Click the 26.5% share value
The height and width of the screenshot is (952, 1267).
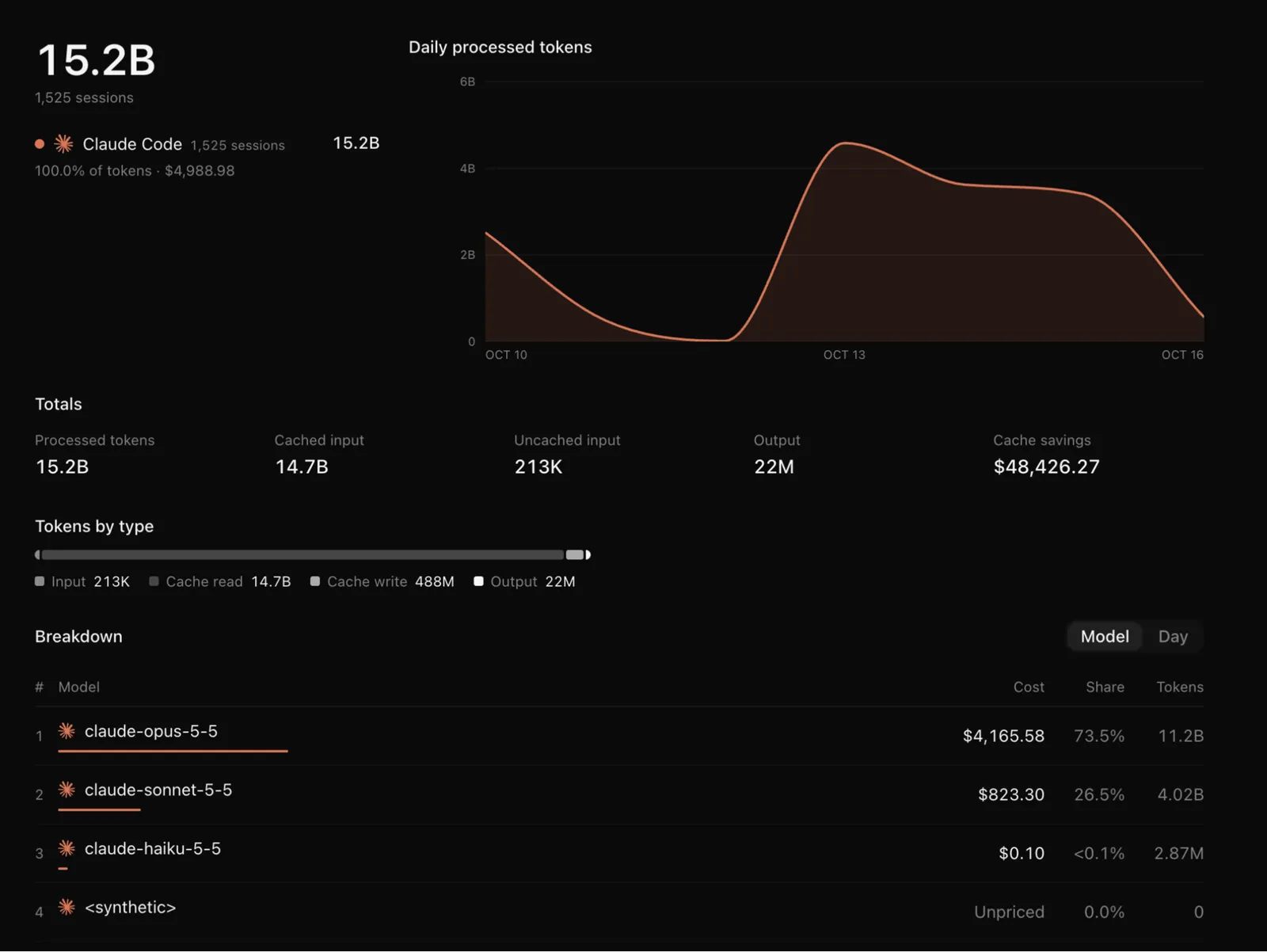coord(1099,794)
